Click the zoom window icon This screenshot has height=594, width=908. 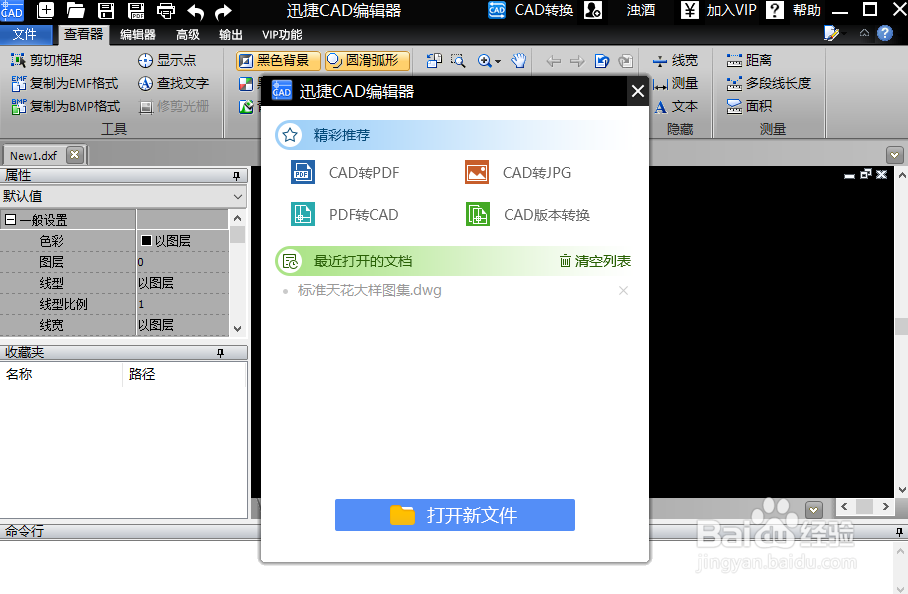click(458, 61)
